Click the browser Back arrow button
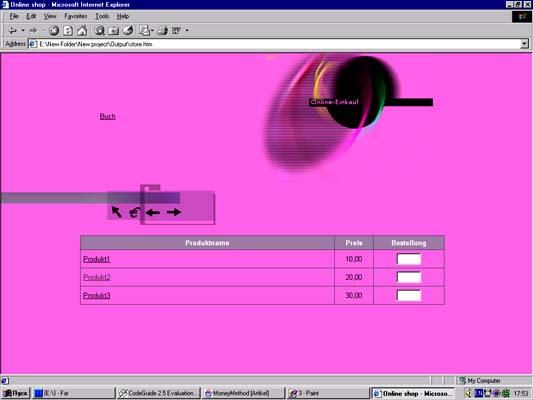Viewport: 533px width, 400px height. click(13, 31)
